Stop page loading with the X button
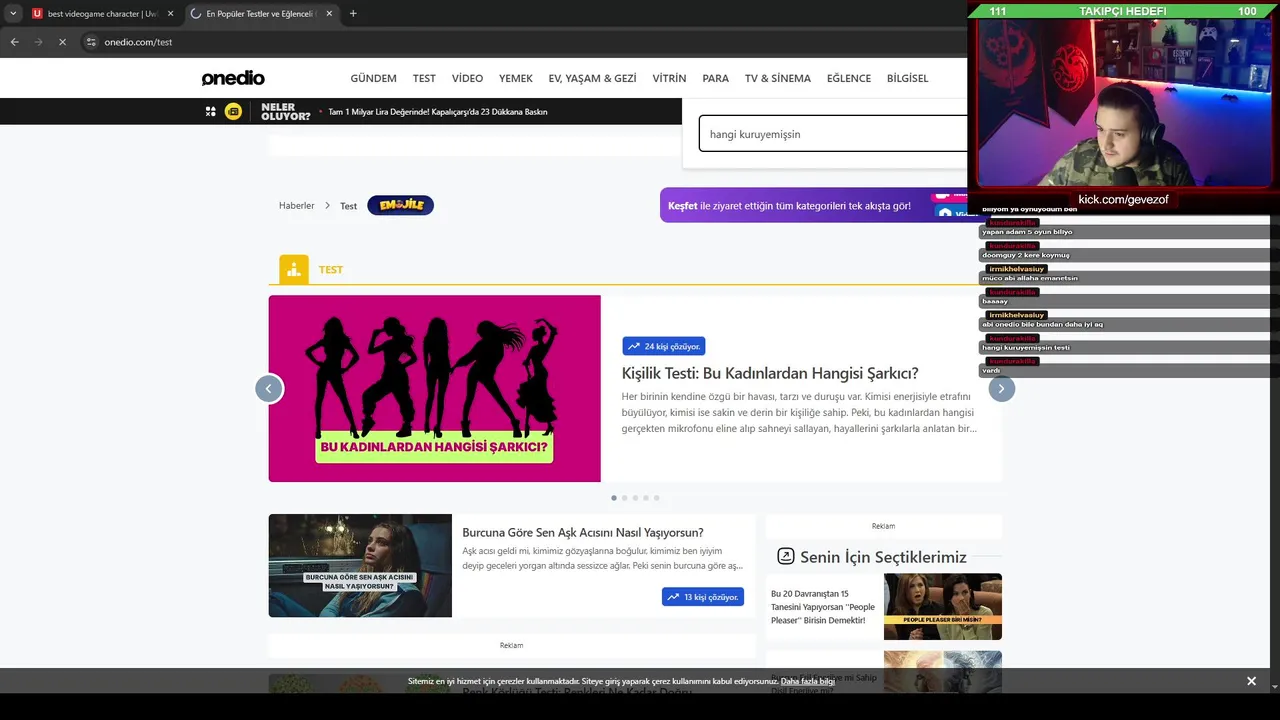The image size is (1280, 720). [62, 42]
